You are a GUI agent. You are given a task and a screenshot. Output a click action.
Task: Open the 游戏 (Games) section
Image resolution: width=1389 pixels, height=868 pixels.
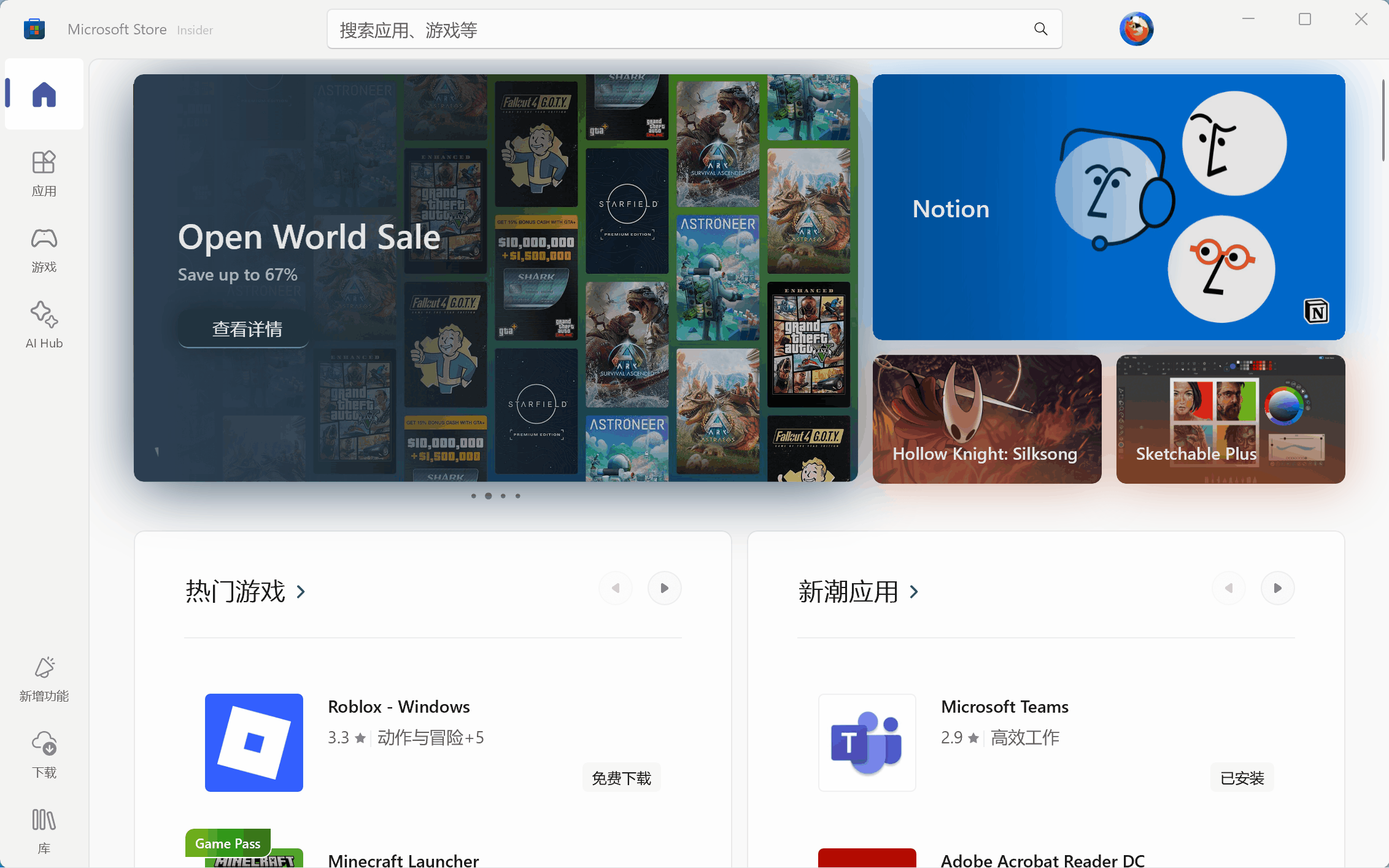44,250
